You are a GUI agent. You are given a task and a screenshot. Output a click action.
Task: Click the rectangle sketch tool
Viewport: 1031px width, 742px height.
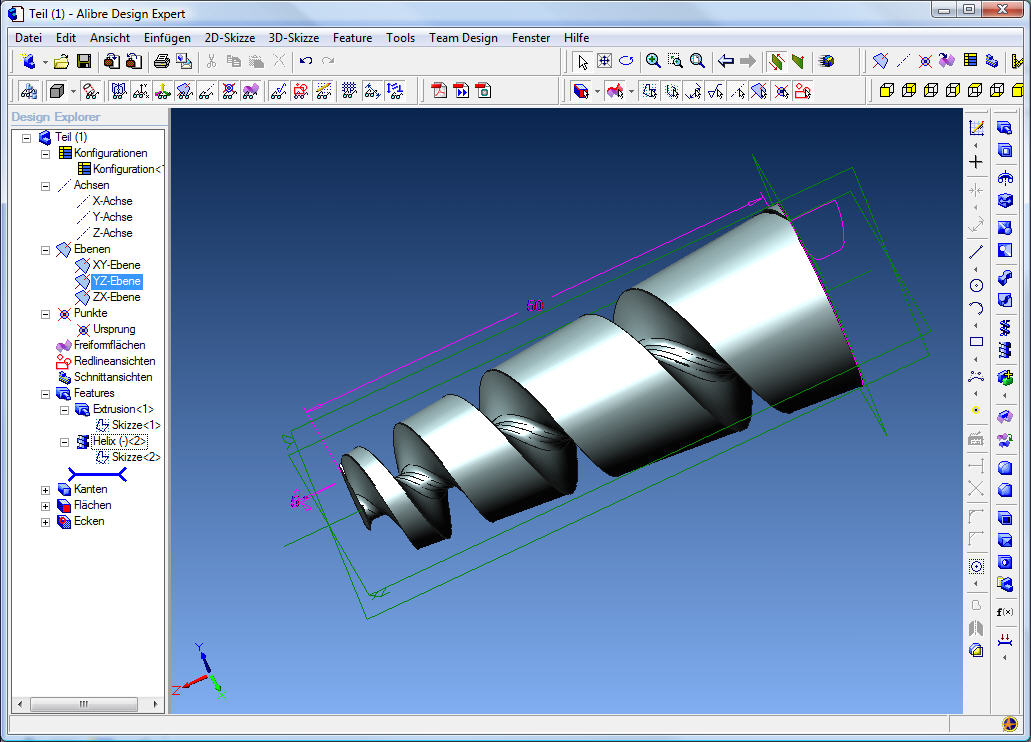(x=976, y=342)
